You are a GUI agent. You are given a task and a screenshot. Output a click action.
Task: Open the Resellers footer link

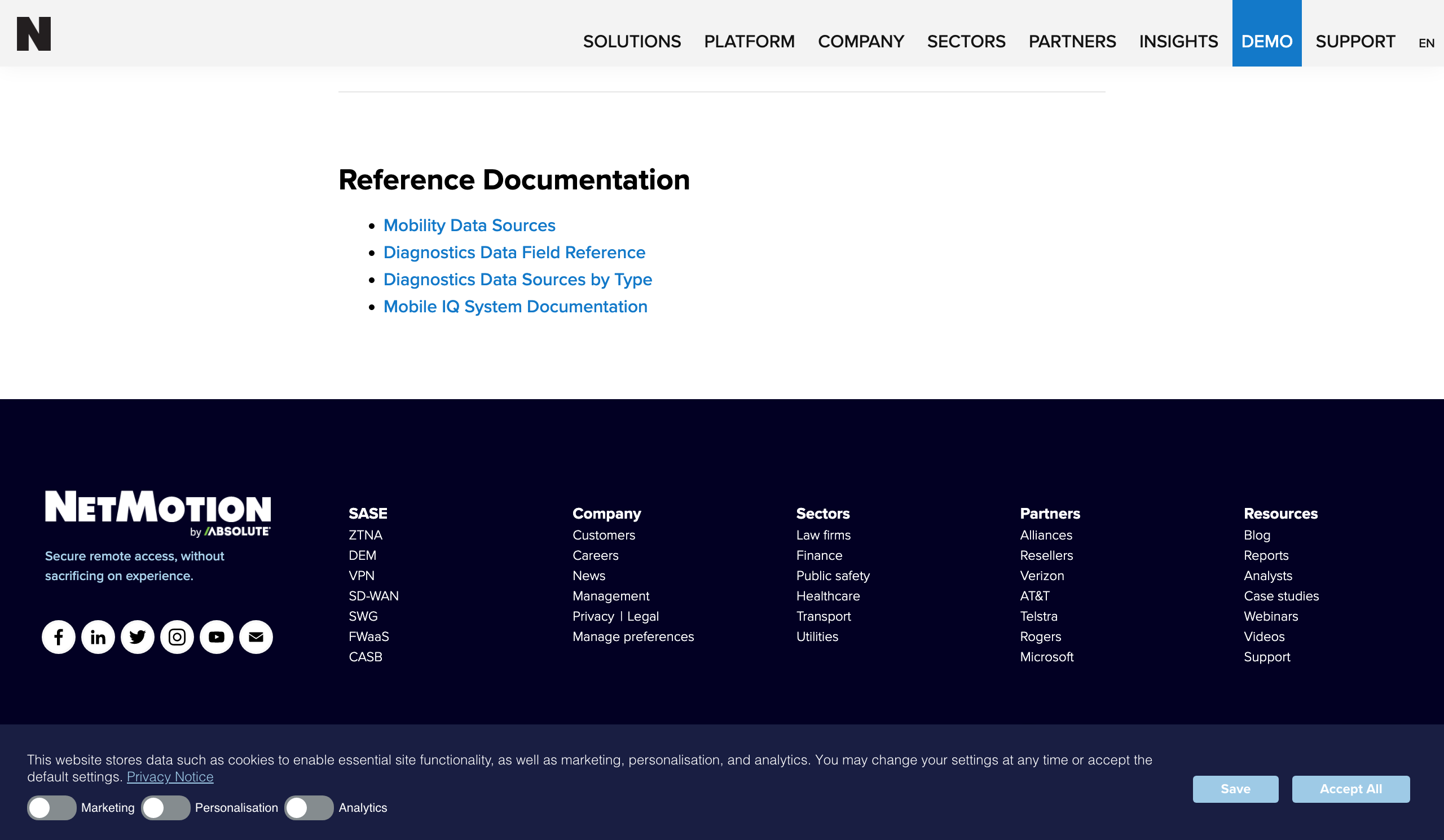pos(1046,555)
